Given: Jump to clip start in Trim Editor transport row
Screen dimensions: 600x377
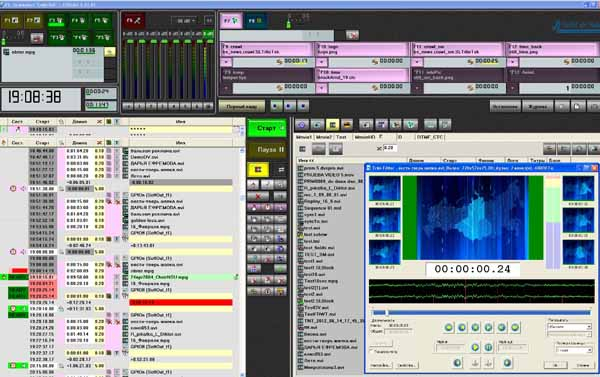Looking at the screenshot, I should click(x=449, y=327).
